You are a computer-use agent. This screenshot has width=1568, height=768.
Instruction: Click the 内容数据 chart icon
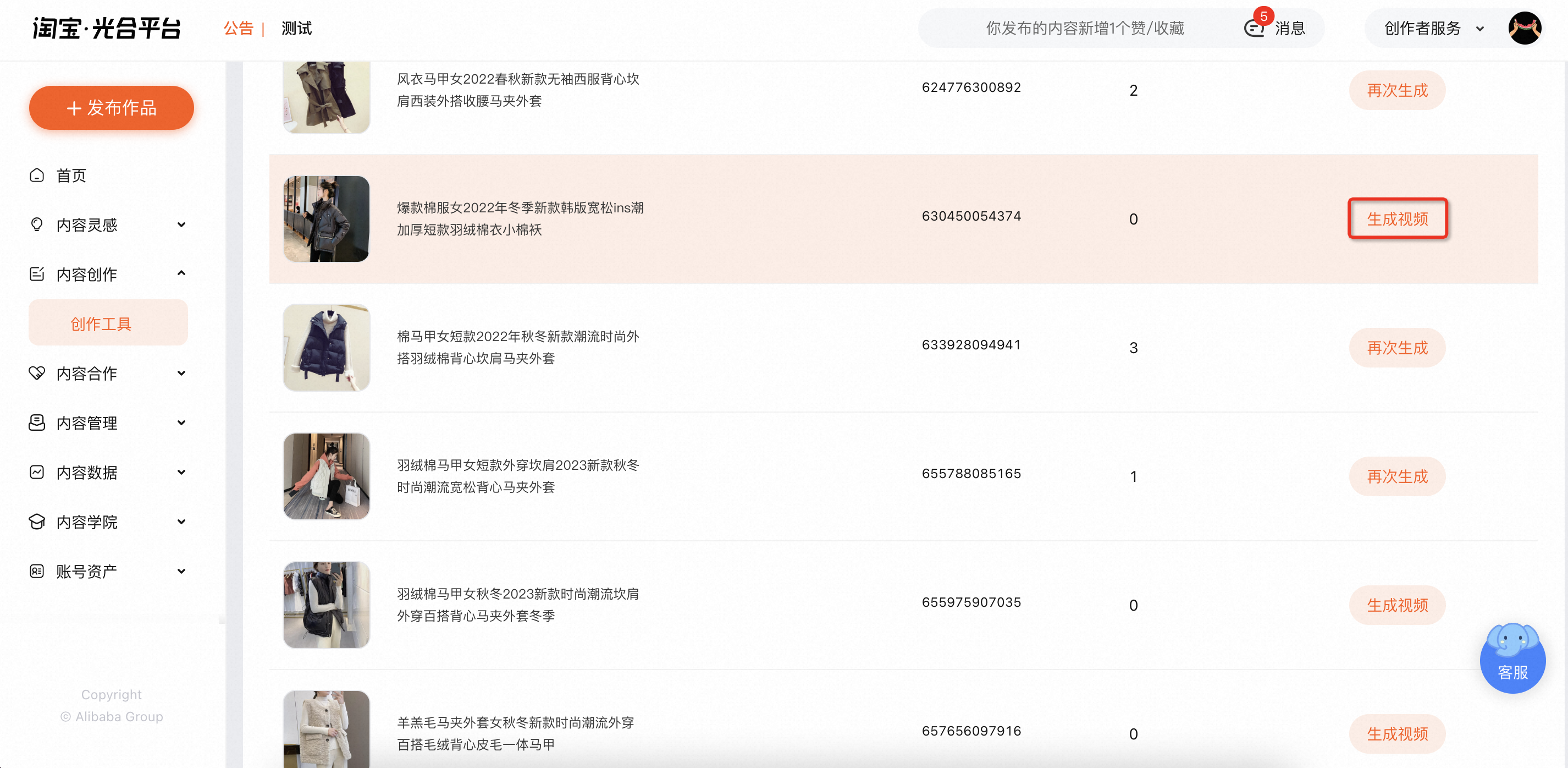[x=36, y=472]
